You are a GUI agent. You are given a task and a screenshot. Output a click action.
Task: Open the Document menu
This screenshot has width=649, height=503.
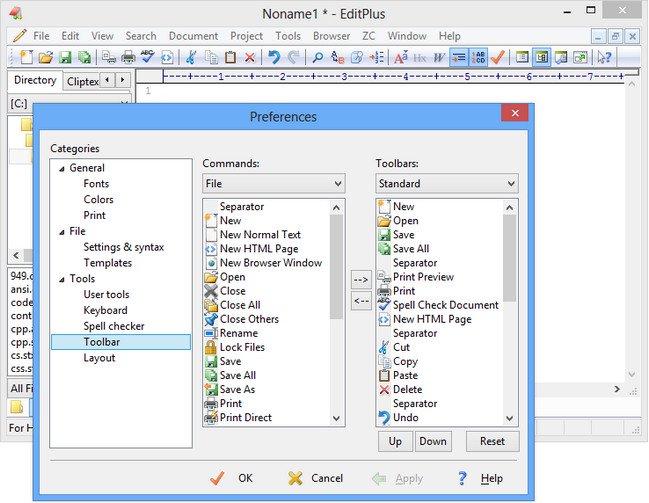(193, 36)
